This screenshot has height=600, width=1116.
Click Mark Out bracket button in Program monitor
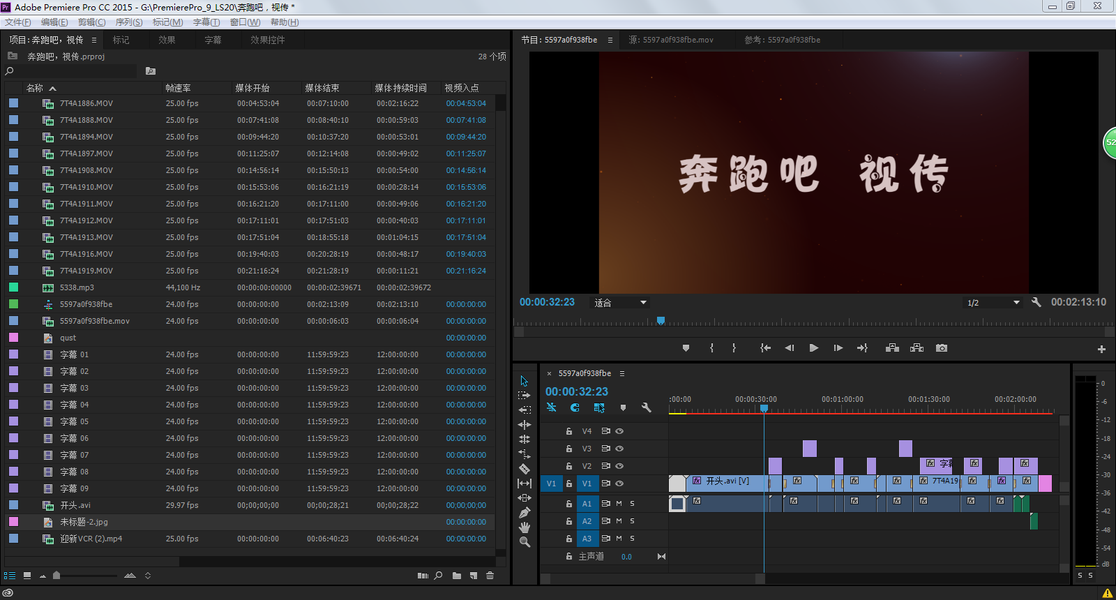click(x=734, y=348)
